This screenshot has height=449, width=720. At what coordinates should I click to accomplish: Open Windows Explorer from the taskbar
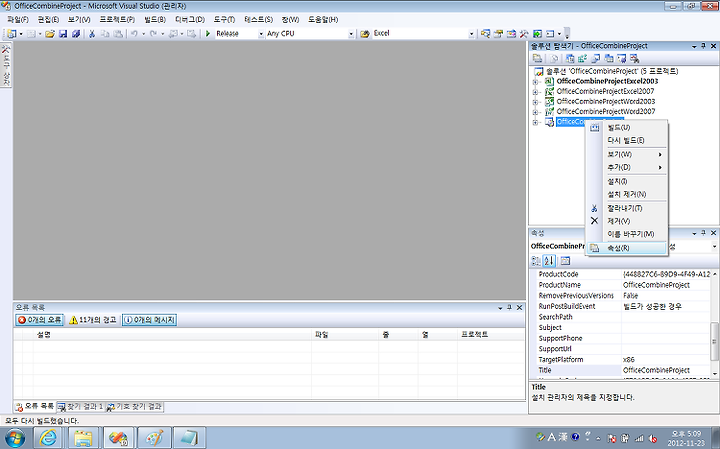click(83, 438)
